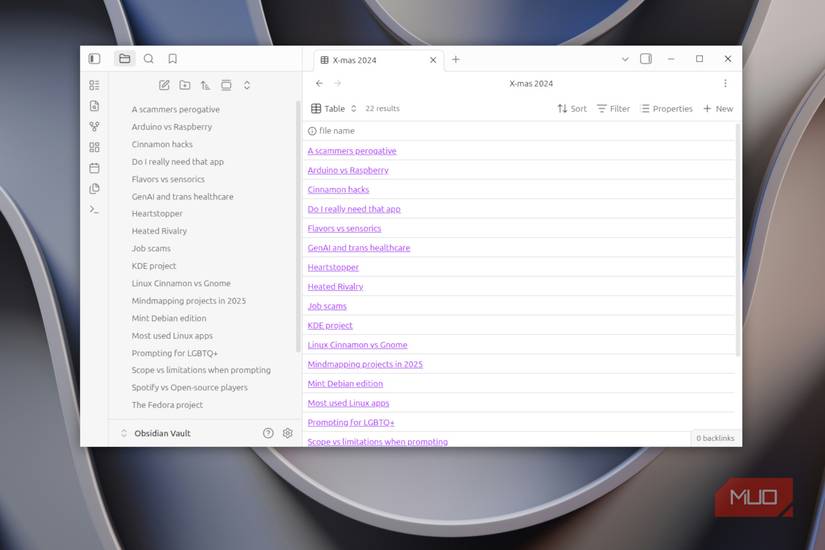Open the search magnifier icon

[149, 58]
